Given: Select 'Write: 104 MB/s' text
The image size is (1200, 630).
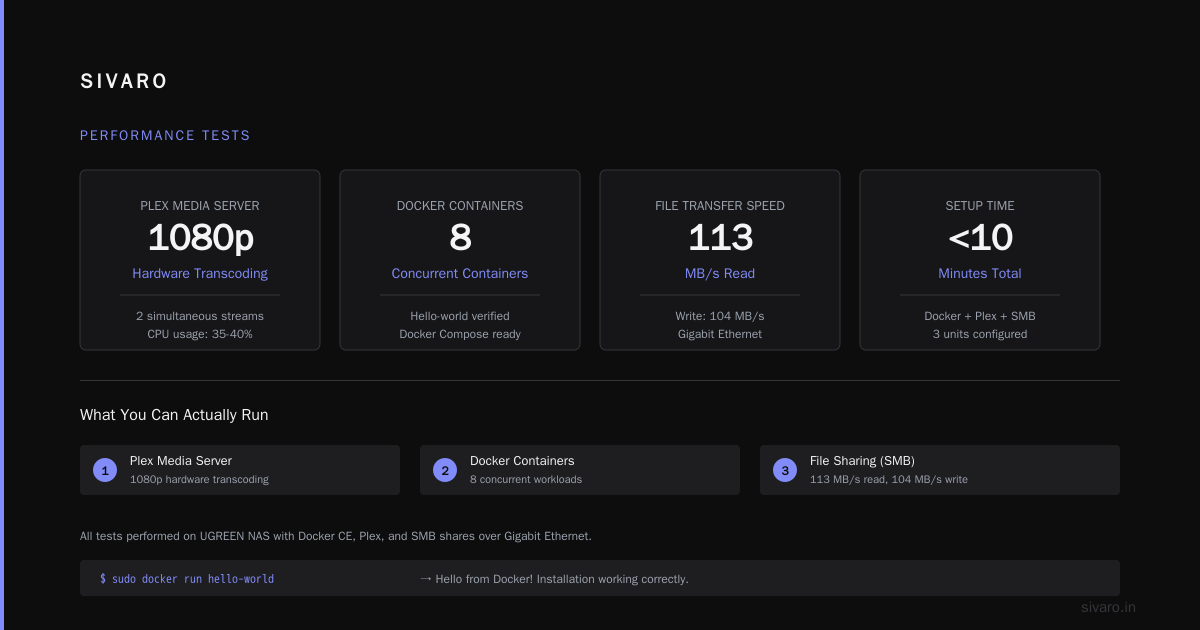Looking at the screenshot, I should [x=720, y=316].
